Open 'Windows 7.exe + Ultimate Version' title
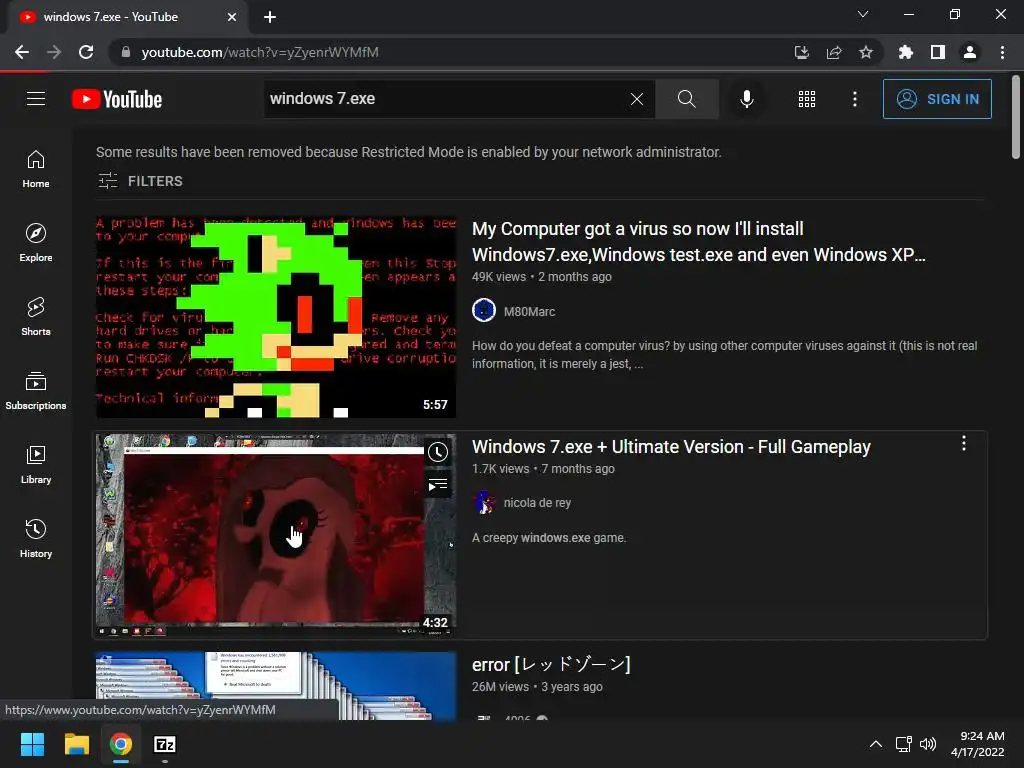 coord(671,447)
